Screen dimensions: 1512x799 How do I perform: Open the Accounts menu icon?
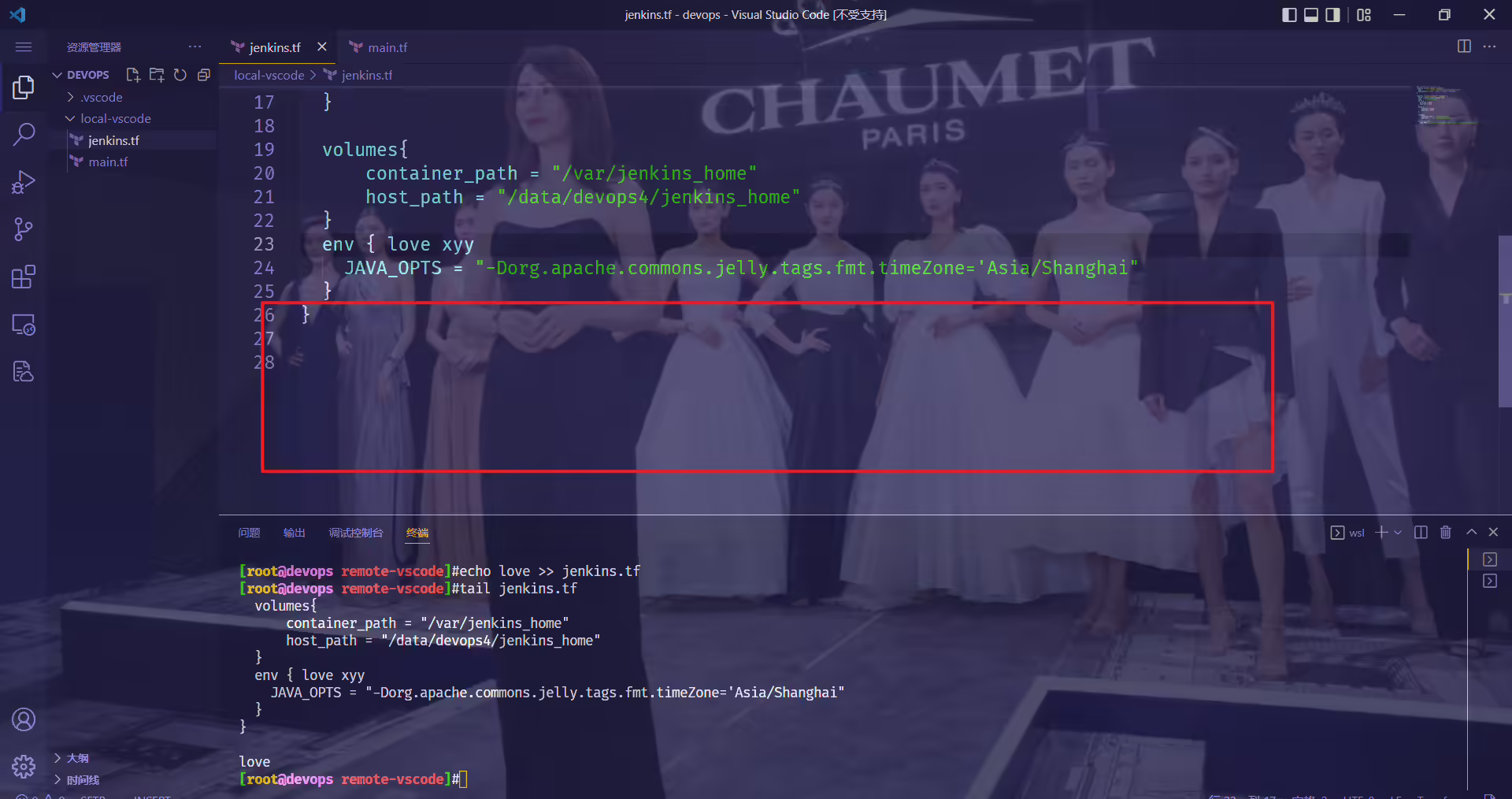pyautogui.click(x=24, y=719)
